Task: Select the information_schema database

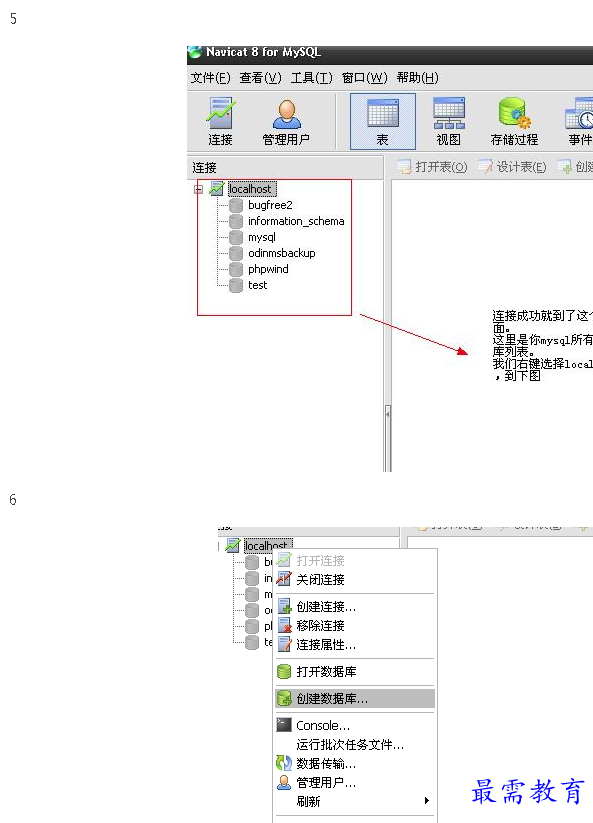Action: [x=296, y=221]
